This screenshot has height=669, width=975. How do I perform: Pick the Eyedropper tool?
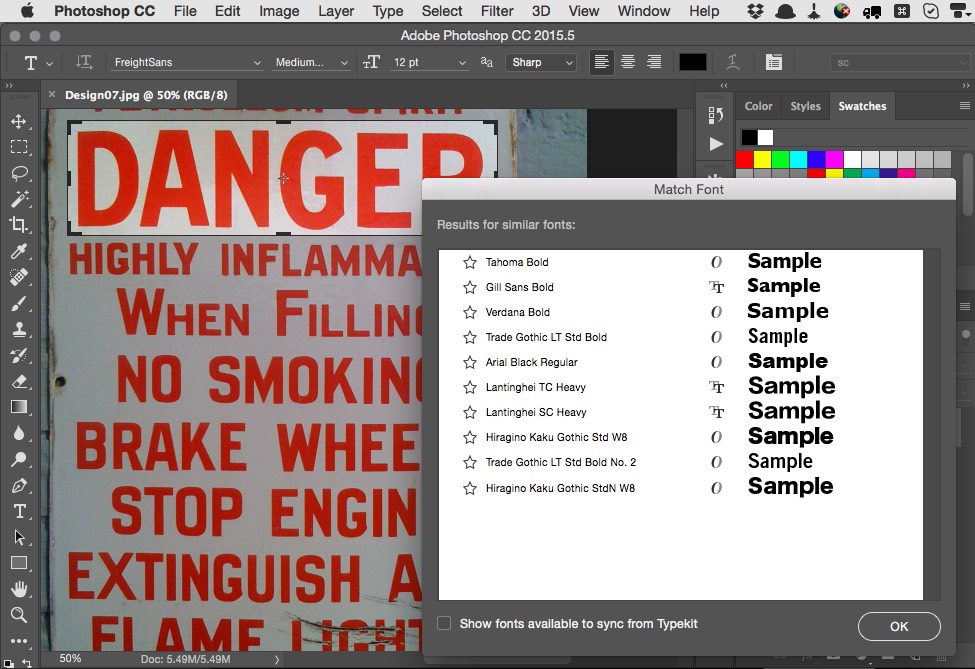coord(18,251)
